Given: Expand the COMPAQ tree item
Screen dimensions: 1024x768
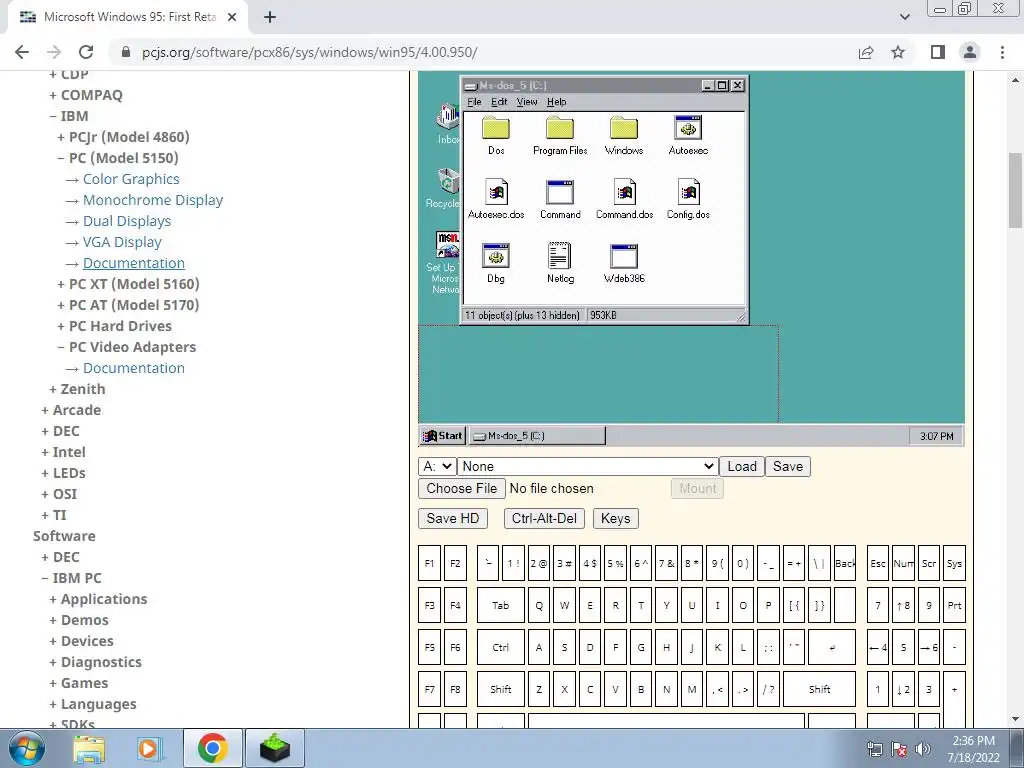Looking at the screenshot, I should pyautogui.click(x=86, y=95).
